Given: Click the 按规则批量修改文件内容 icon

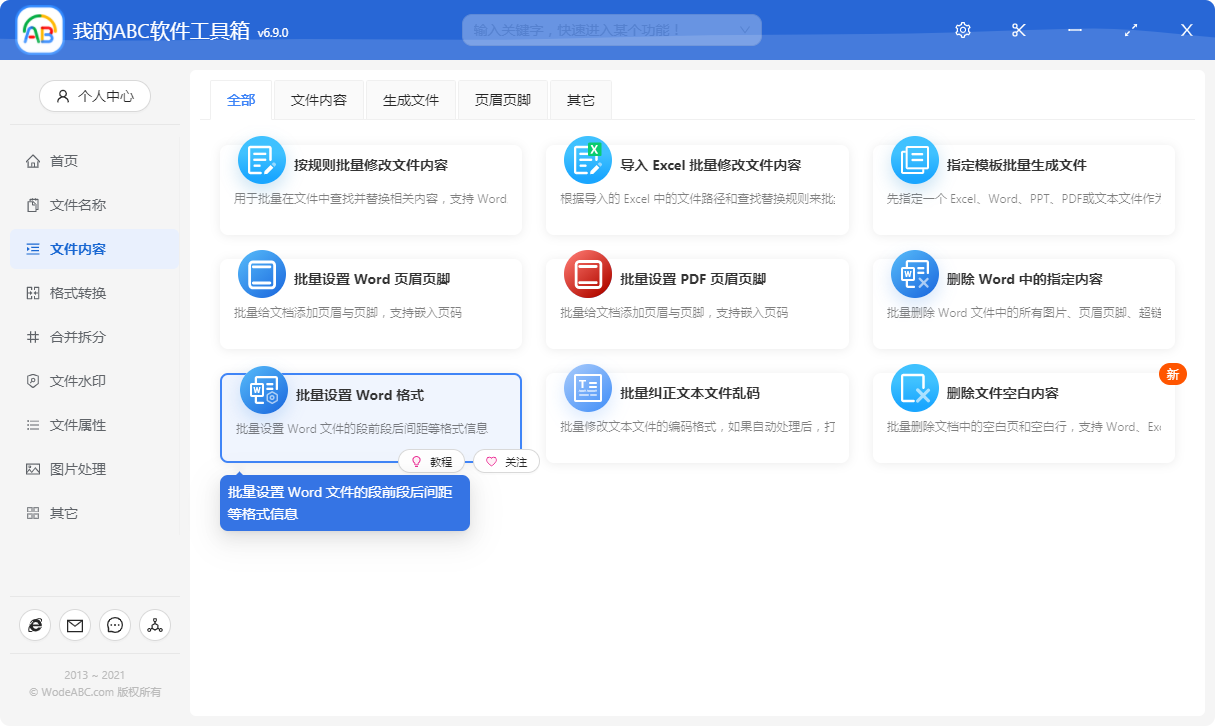Looking at the screenshot, I should click(262, 159).
